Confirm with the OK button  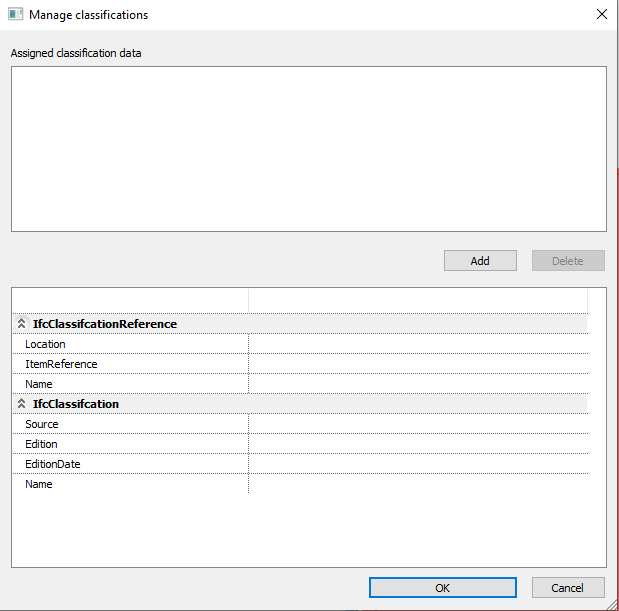click(x=443, y=588)
